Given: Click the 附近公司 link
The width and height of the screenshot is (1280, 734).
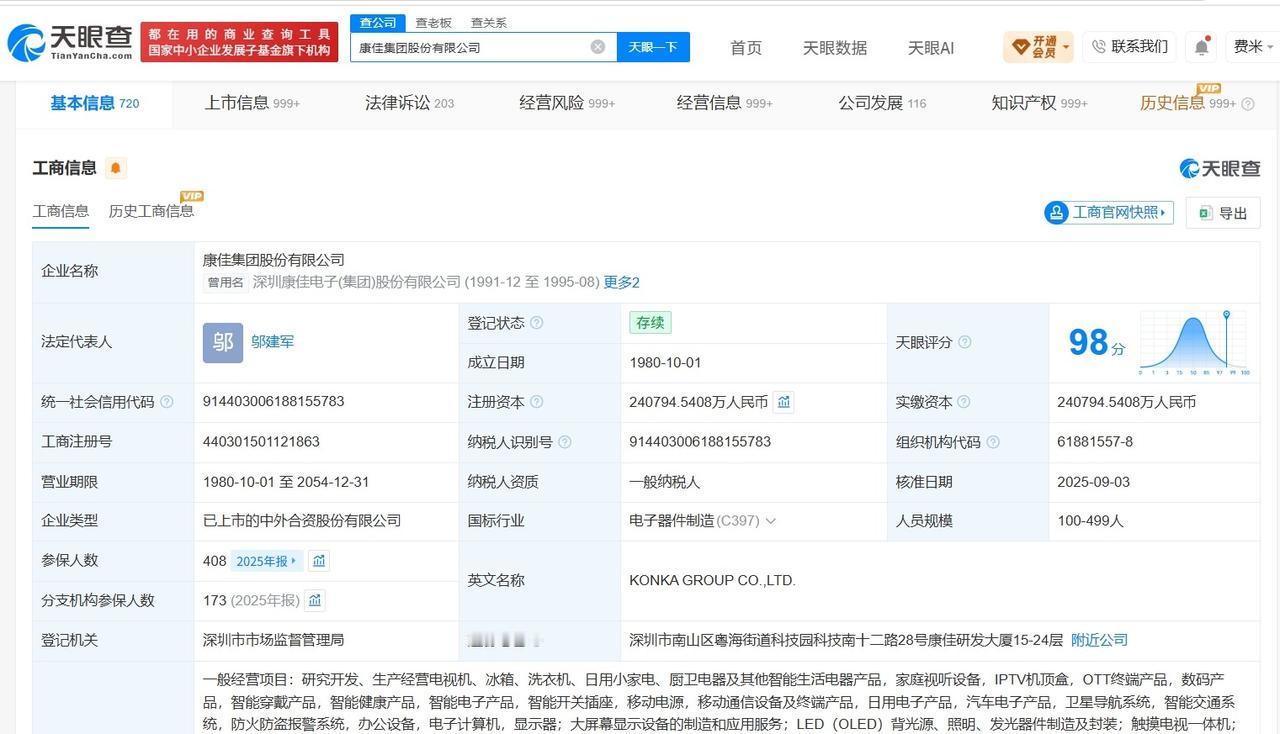Looking at the screenshot, I should [x=1099, y=640].
